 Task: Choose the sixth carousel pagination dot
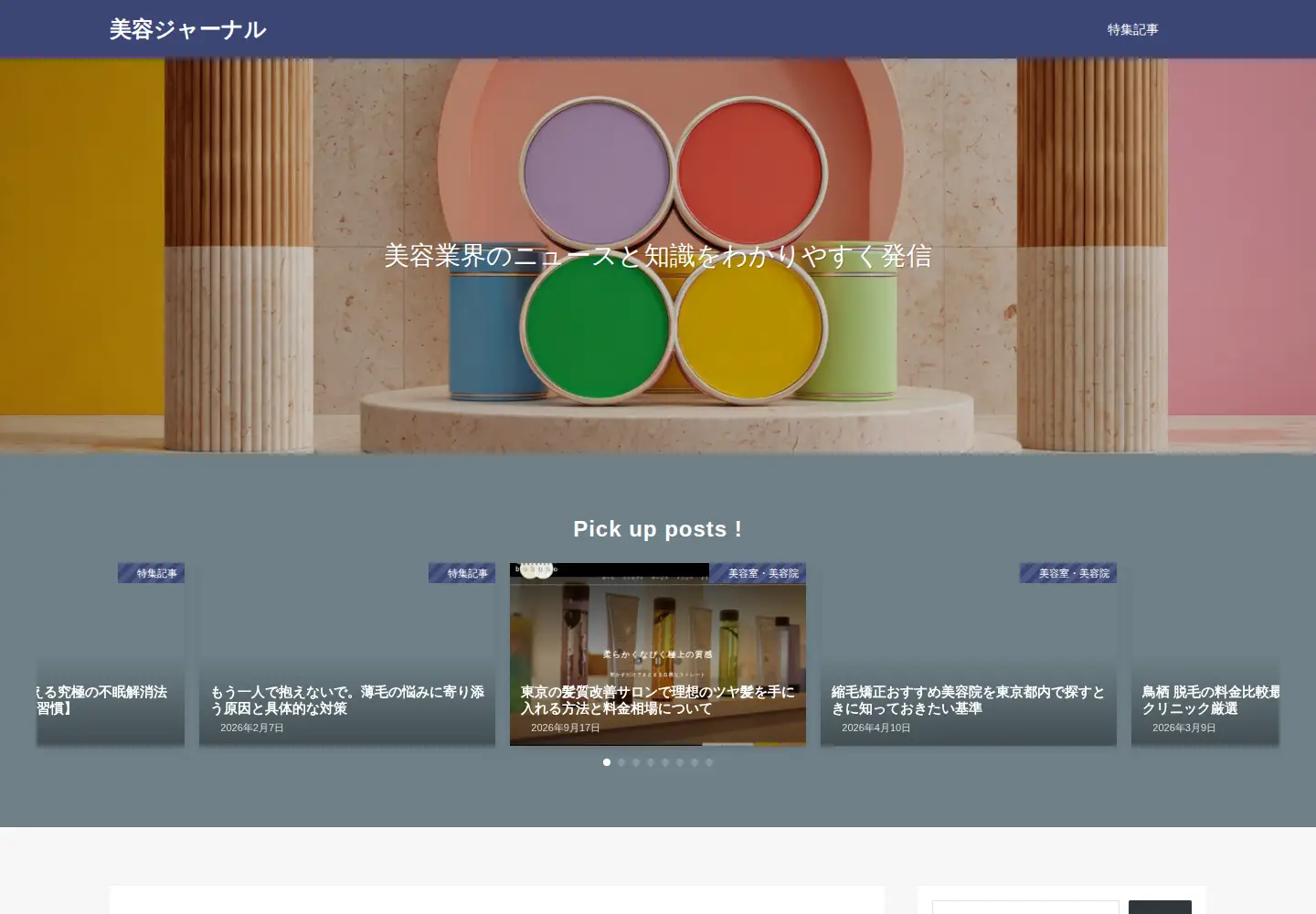tap(680, 762)
